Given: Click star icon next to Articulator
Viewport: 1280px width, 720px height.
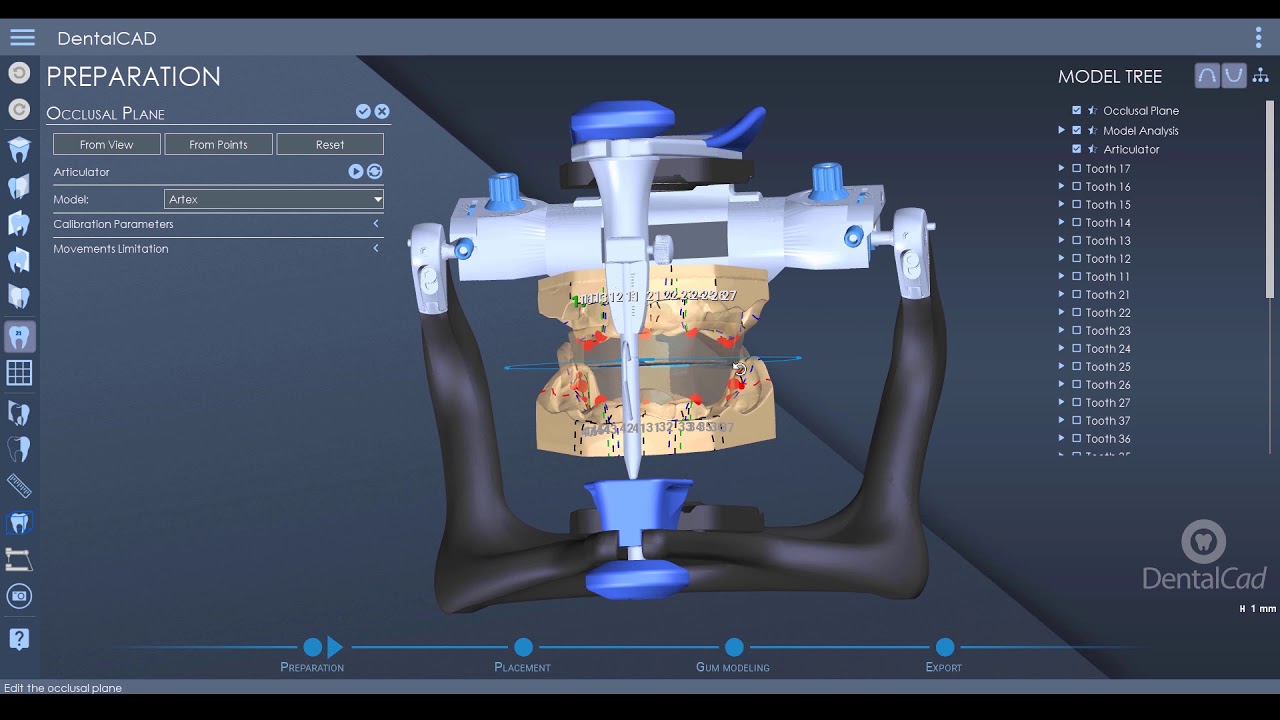Looking at the screenshot, I should (x=1092, y=149).
